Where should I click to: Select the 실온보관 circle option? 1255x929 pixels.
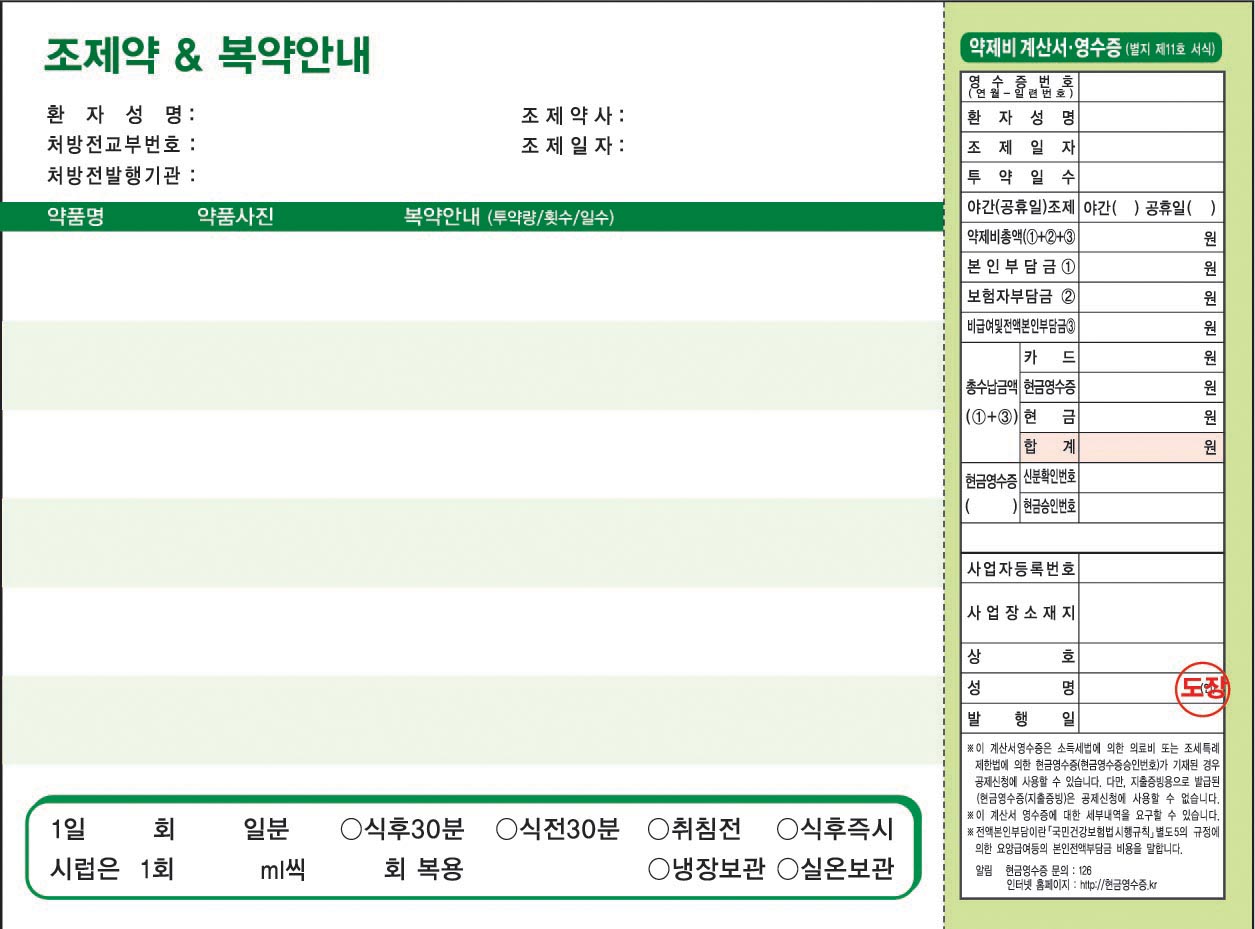tap(787, 869)
